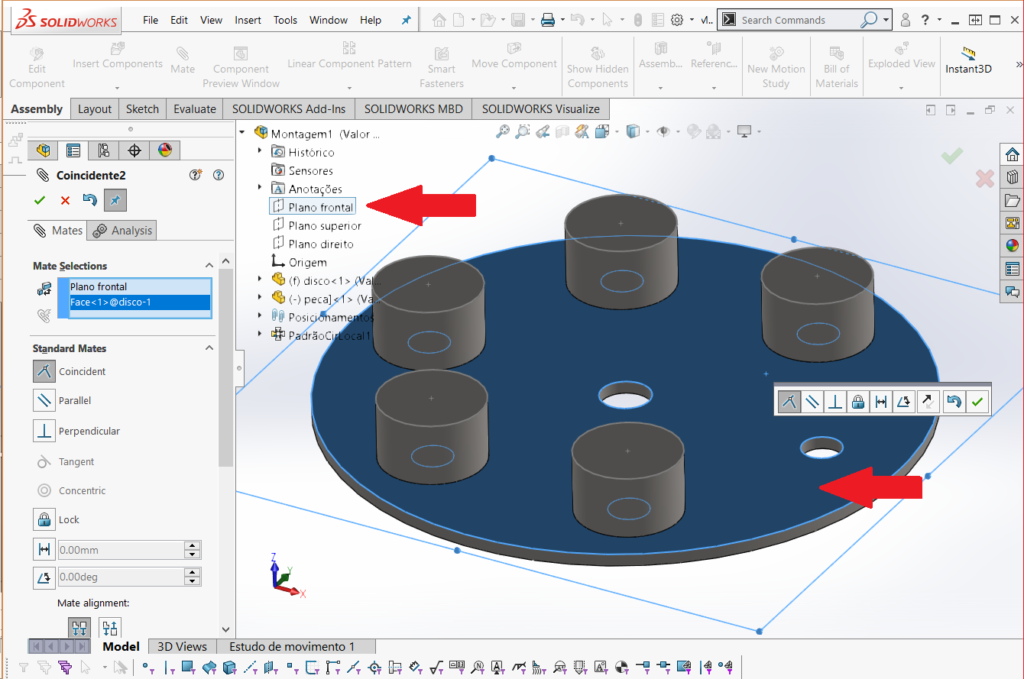The image size is (1024, 679).
Task: Switch to the Evaluate tab
Action: tap(194, 109)
